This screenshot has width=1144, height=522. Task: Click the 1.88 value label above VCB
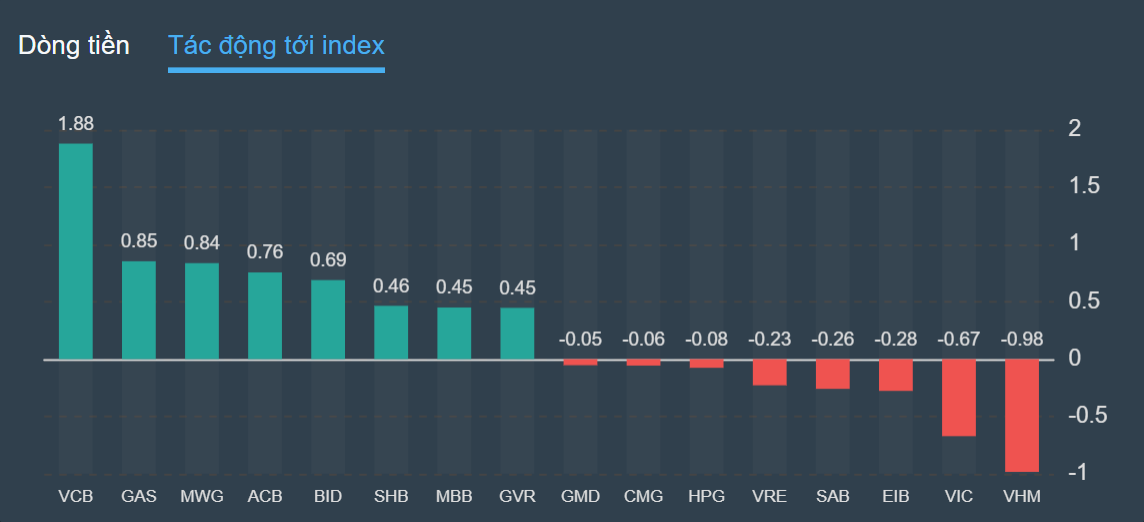coord(76,124)
